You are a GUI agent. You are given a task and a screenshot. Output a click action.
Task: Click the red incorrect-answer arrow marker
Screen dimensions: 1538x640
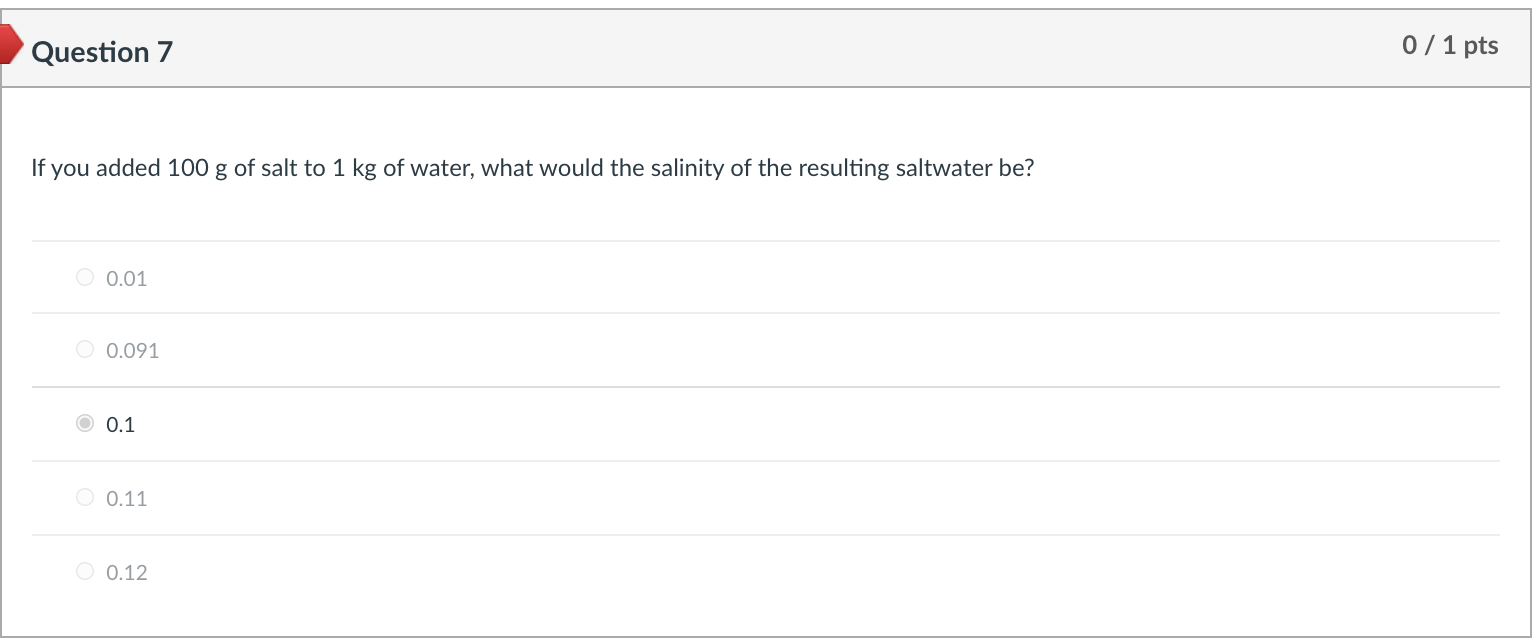pyautogui.click(x=8, y=45)
